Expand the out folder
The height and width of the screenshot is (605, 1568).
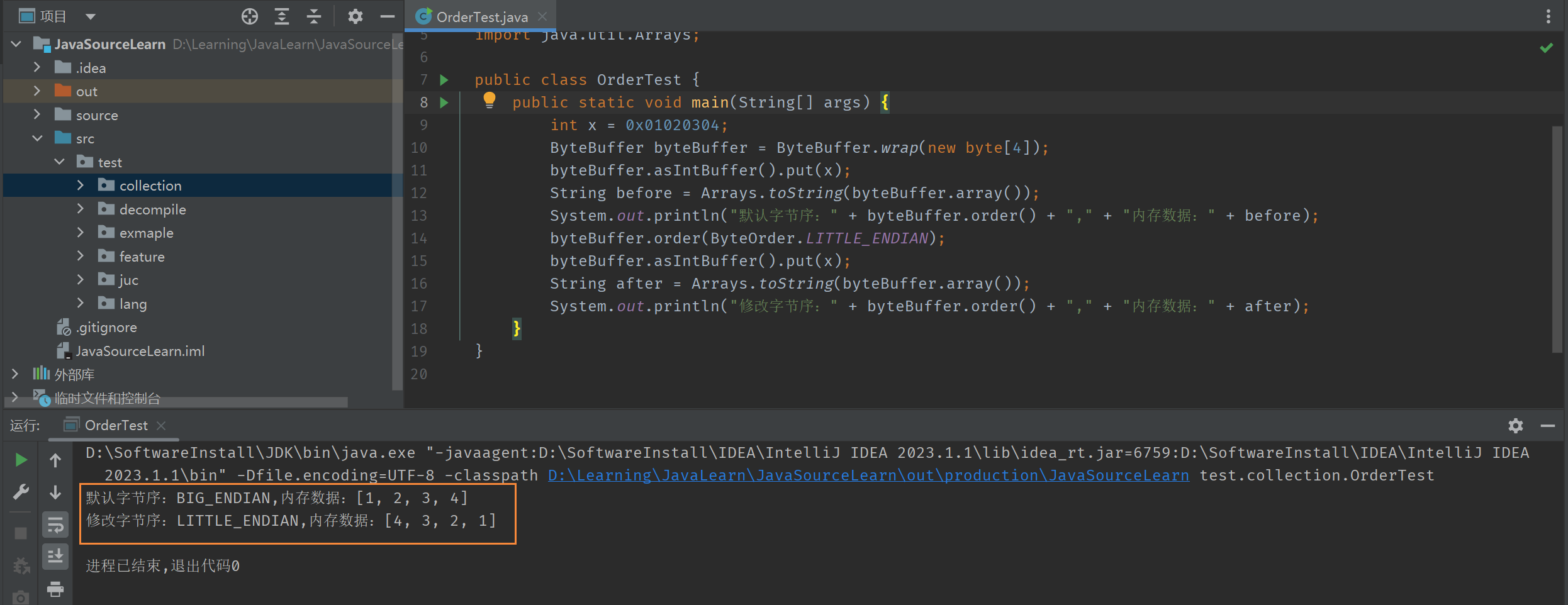pyautogui.click(x=36, y=91)
